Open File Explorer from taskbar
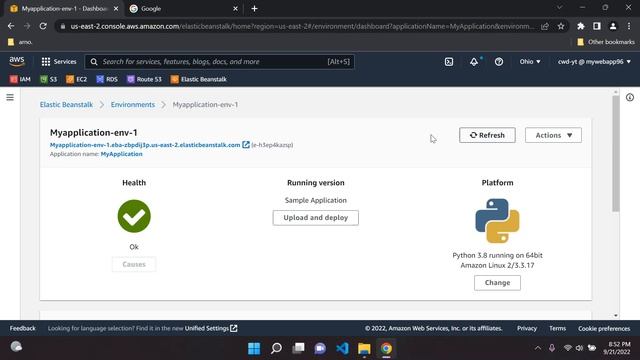640x360 pixels. coord(364,348)
